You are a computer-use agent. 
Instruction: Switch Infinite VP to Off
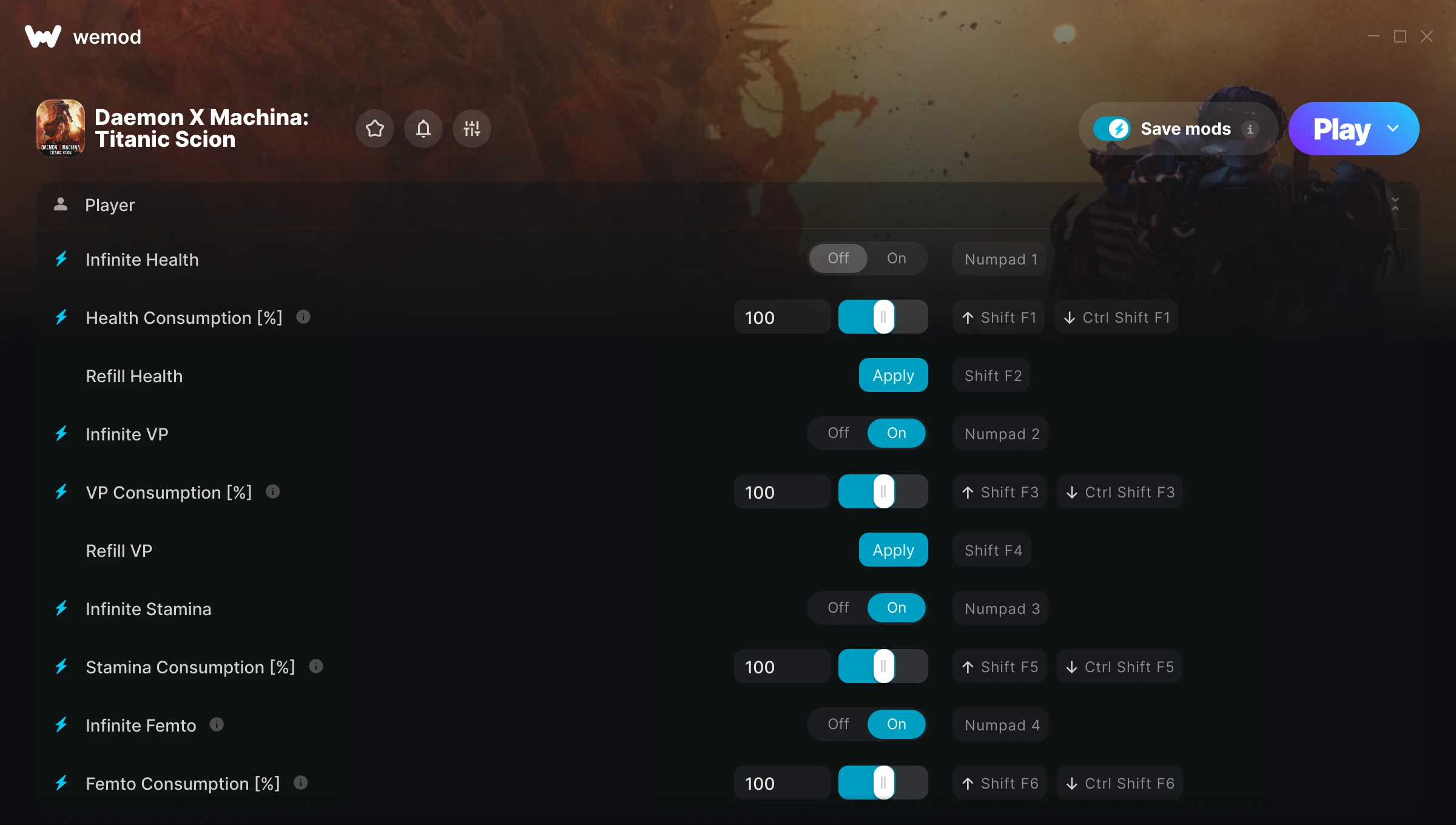pyautogui.click(x=838, y=433)
